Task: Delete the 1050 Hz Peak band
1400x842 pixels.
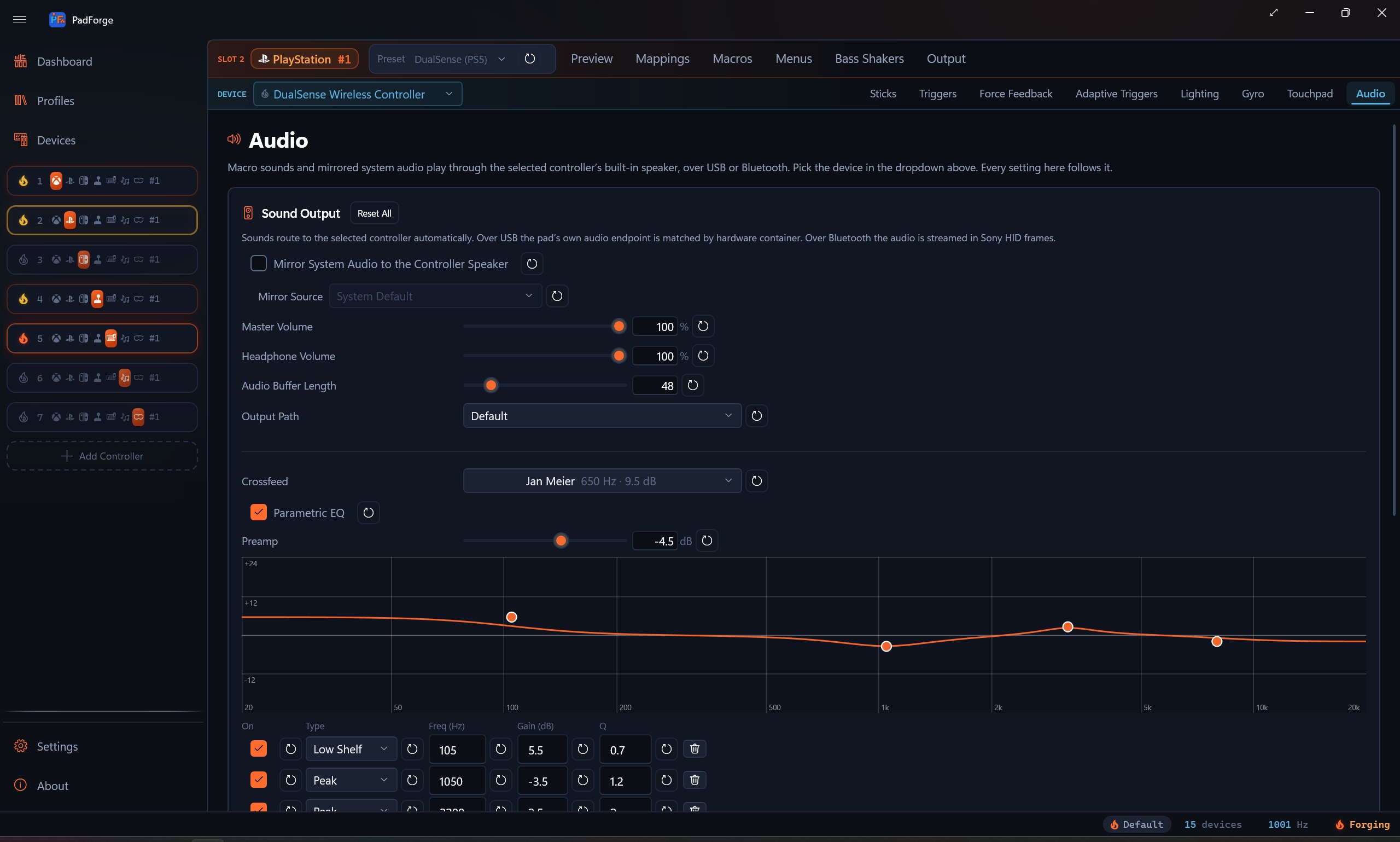Action: [x=695, y=780]
